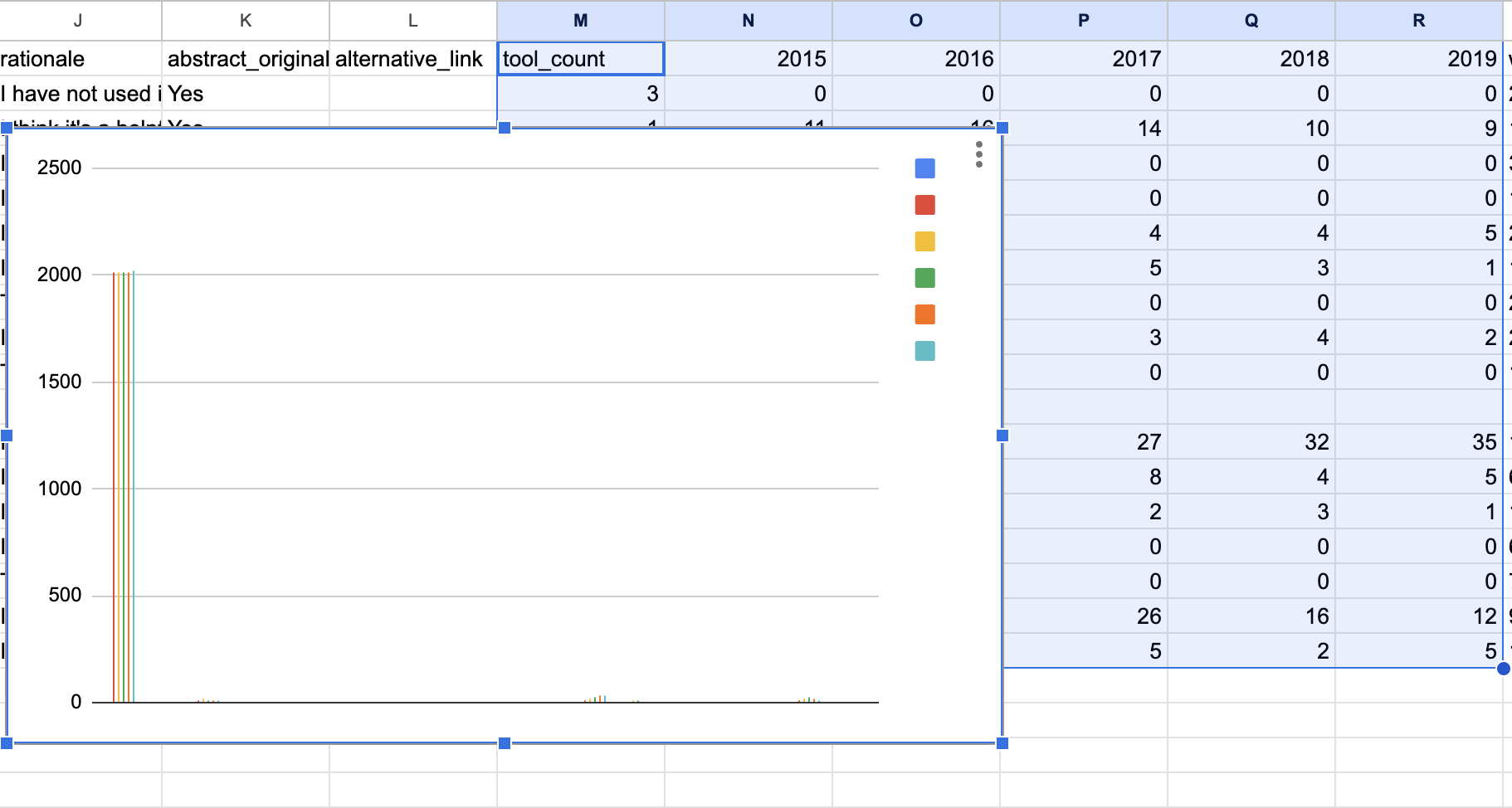This screenshot has width=1512, height=808.
Task: Select column Q header
Action: point(1251,21)
